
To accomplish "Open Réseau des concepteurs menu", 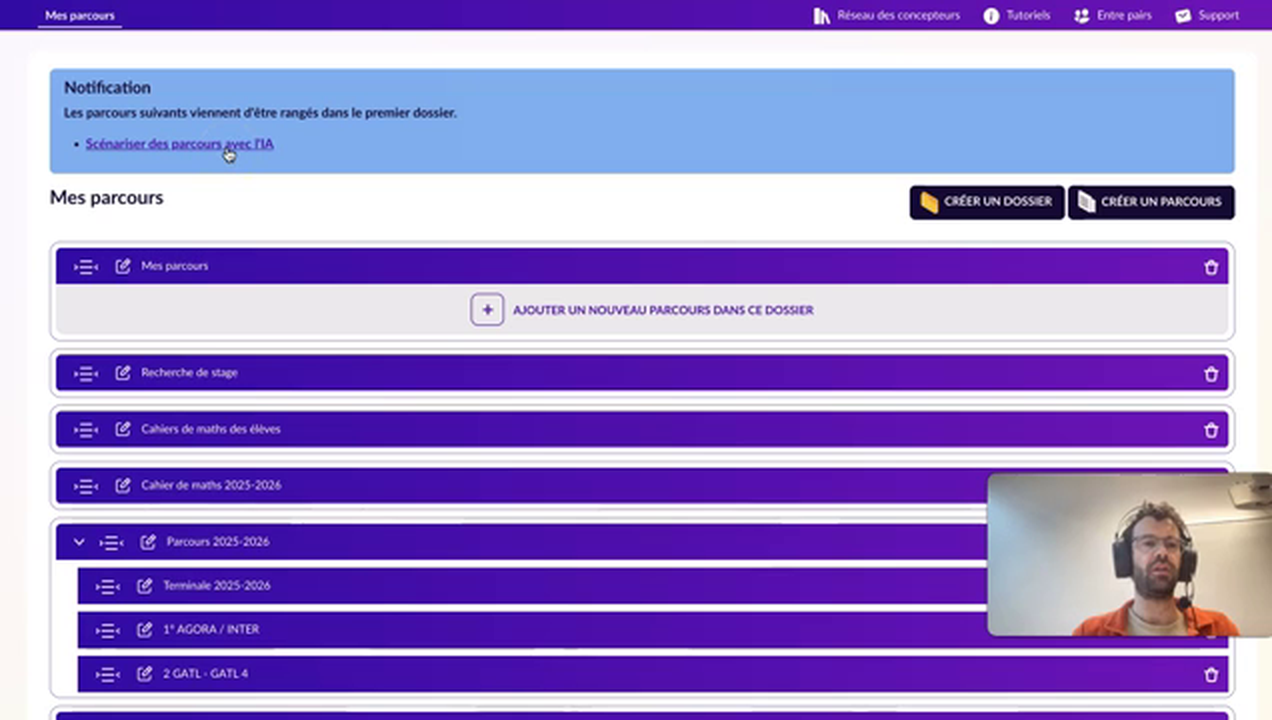I will pos(886,16).
